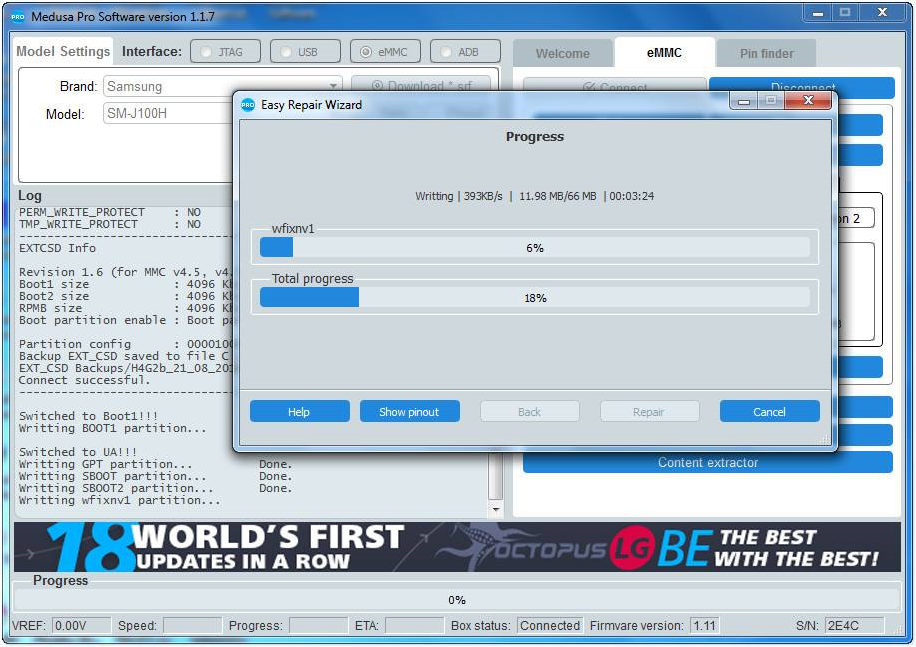Select the JTAG interface radio button
Image resolution: width=916 pixels, height=647 pixels.
pyautogui.click(x=224, y=51)
